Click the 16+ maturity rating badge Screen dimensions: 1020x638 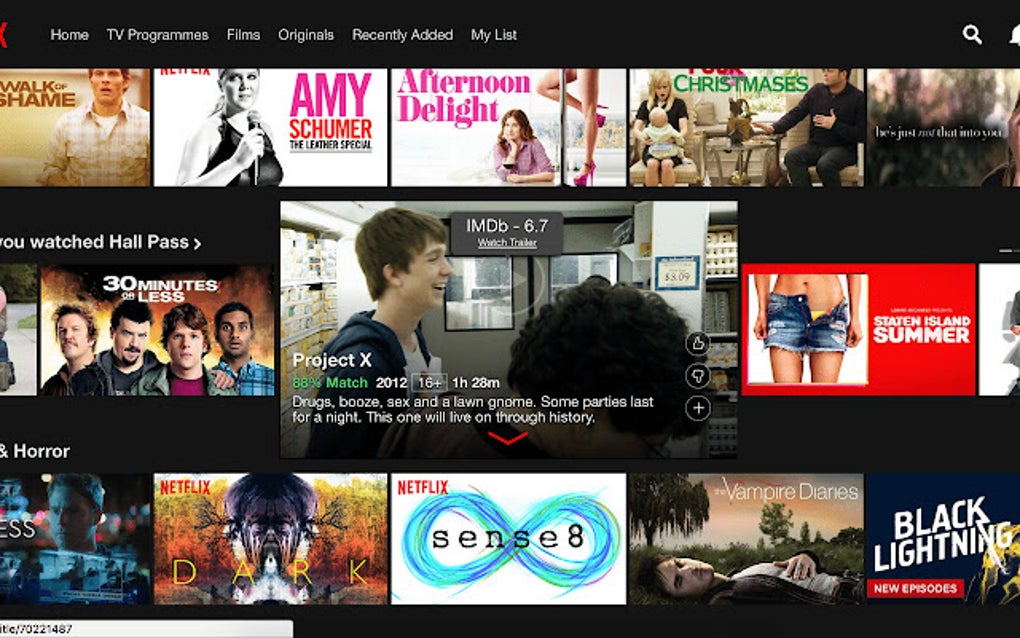[429, 382]
